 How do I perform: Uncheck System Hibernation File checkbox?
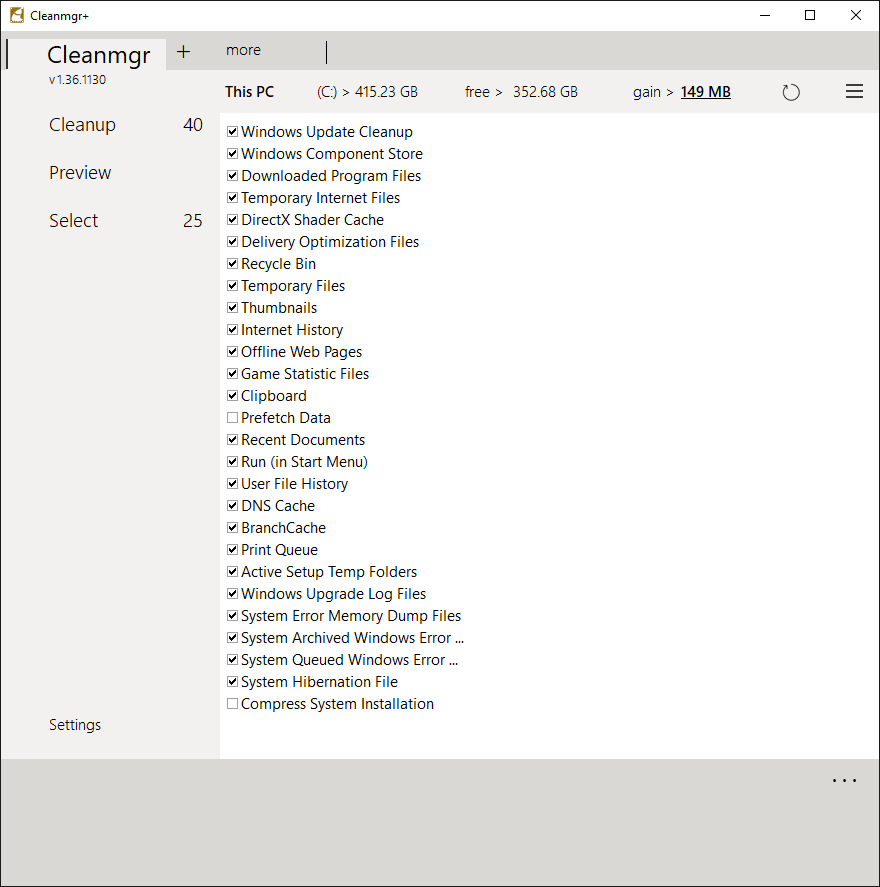click(232, 682)
